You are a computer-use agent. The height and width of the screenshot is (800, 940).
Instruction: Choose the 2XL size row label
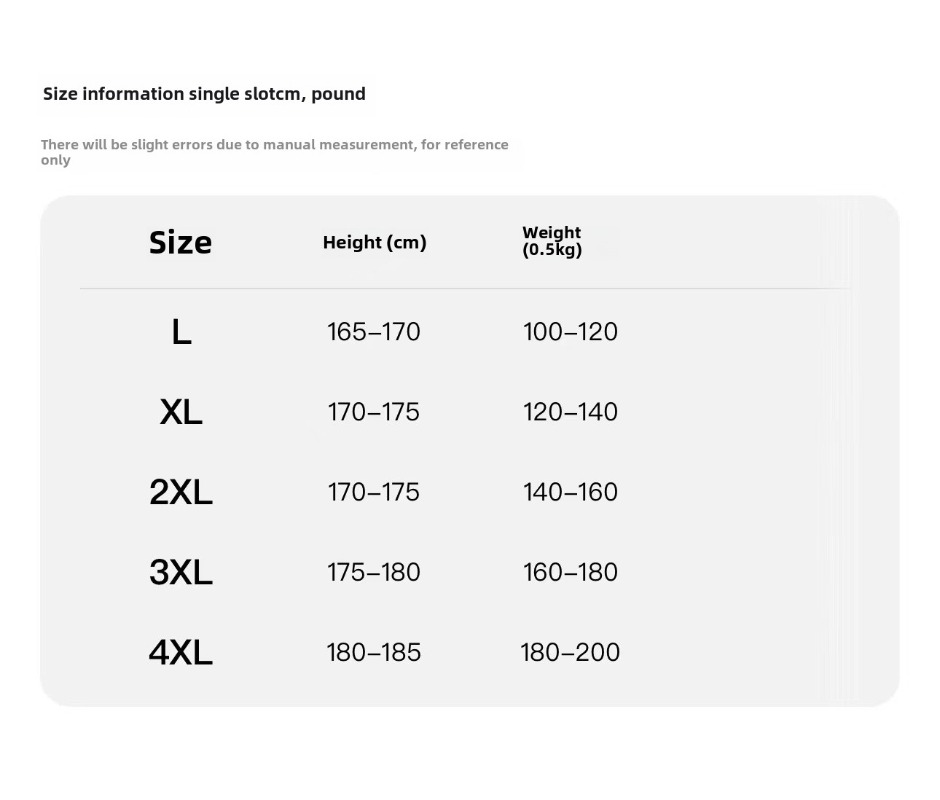pos(181,492)
